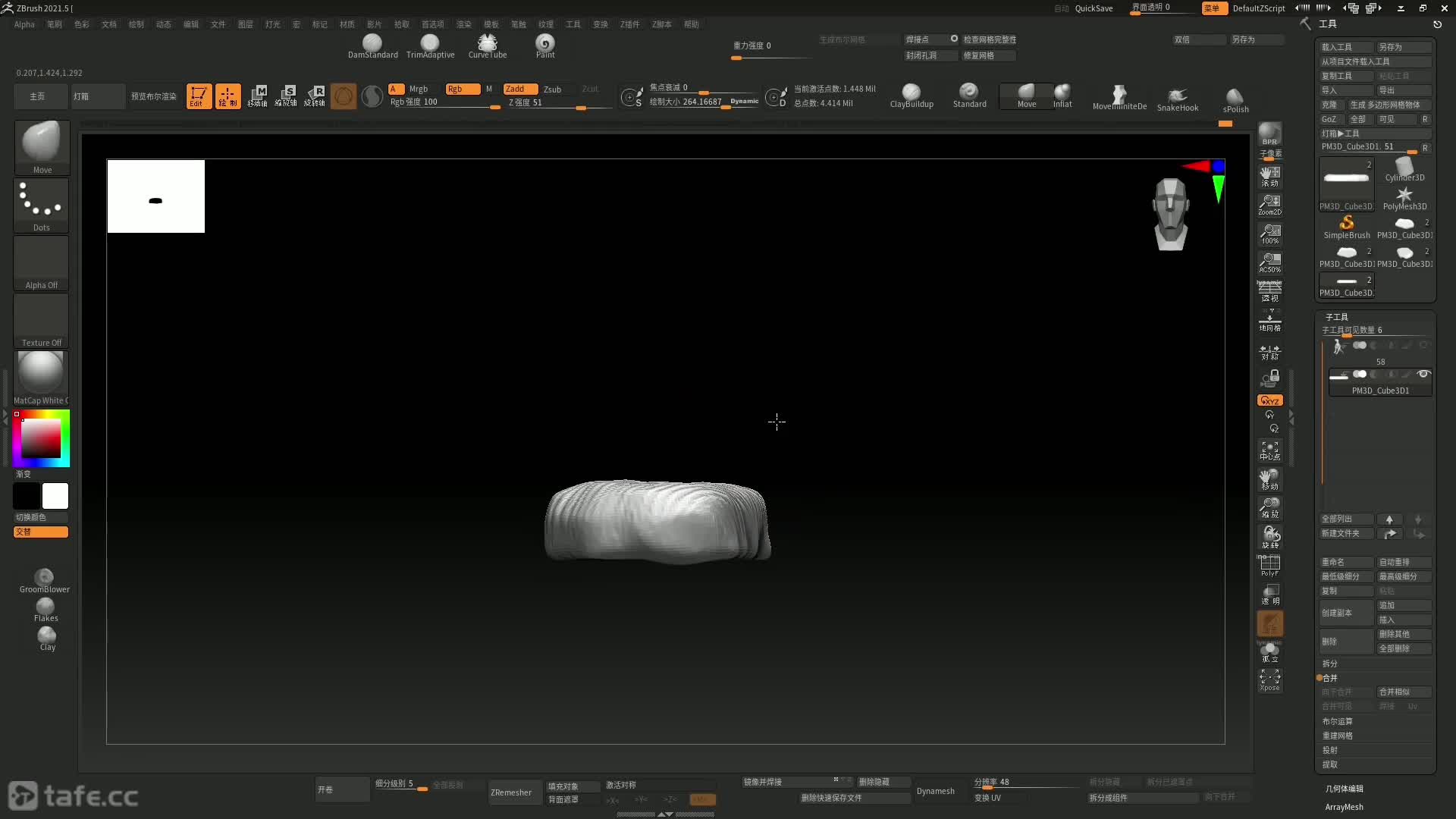This screenshot has width=1456, height=819.
Task: Click the center point (中心点) button
Action: tap(1269, 450)
